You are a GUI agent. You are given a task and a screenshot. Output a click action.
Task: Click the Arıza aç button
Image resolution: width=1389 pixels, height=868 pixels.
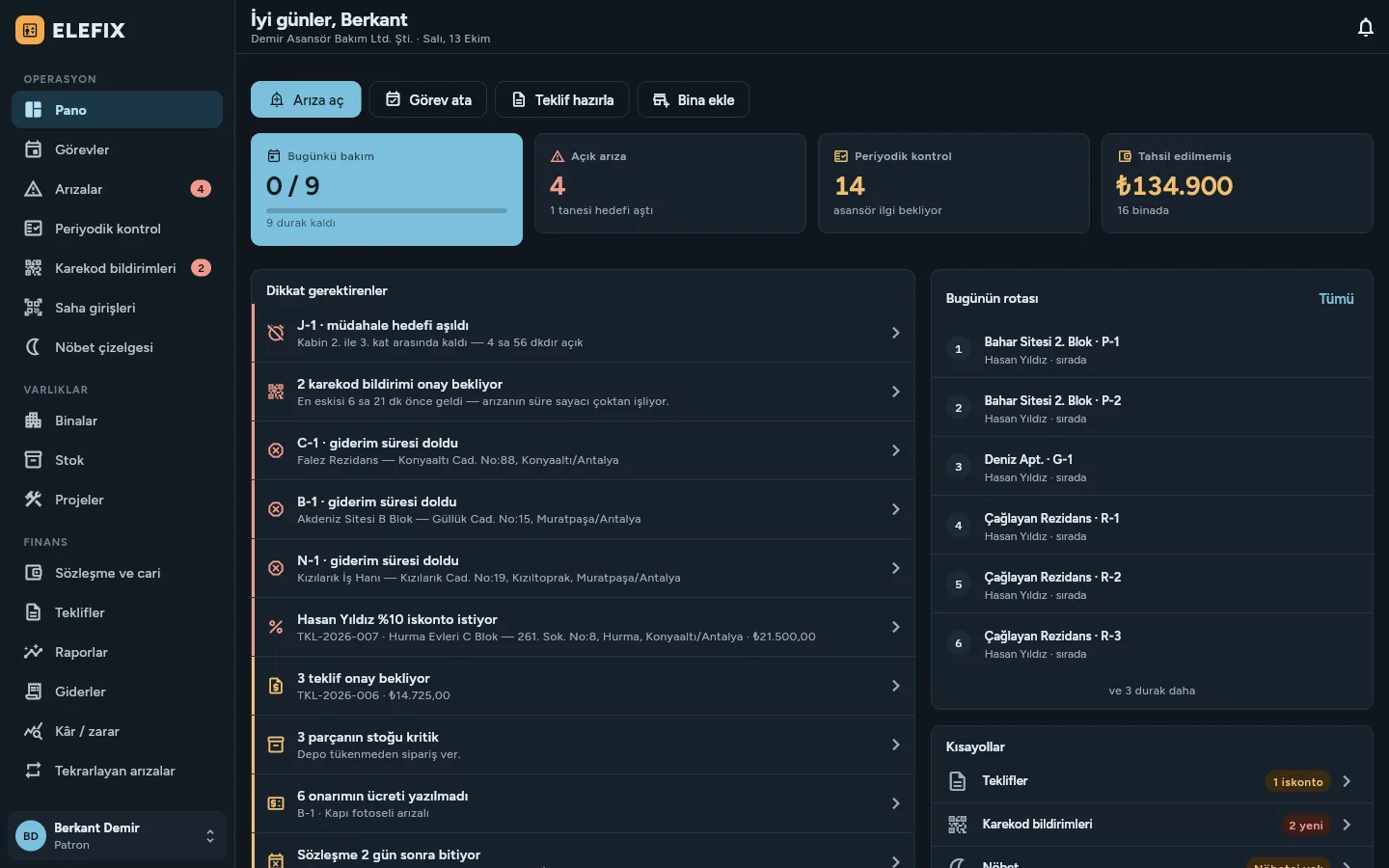point(306,99)
